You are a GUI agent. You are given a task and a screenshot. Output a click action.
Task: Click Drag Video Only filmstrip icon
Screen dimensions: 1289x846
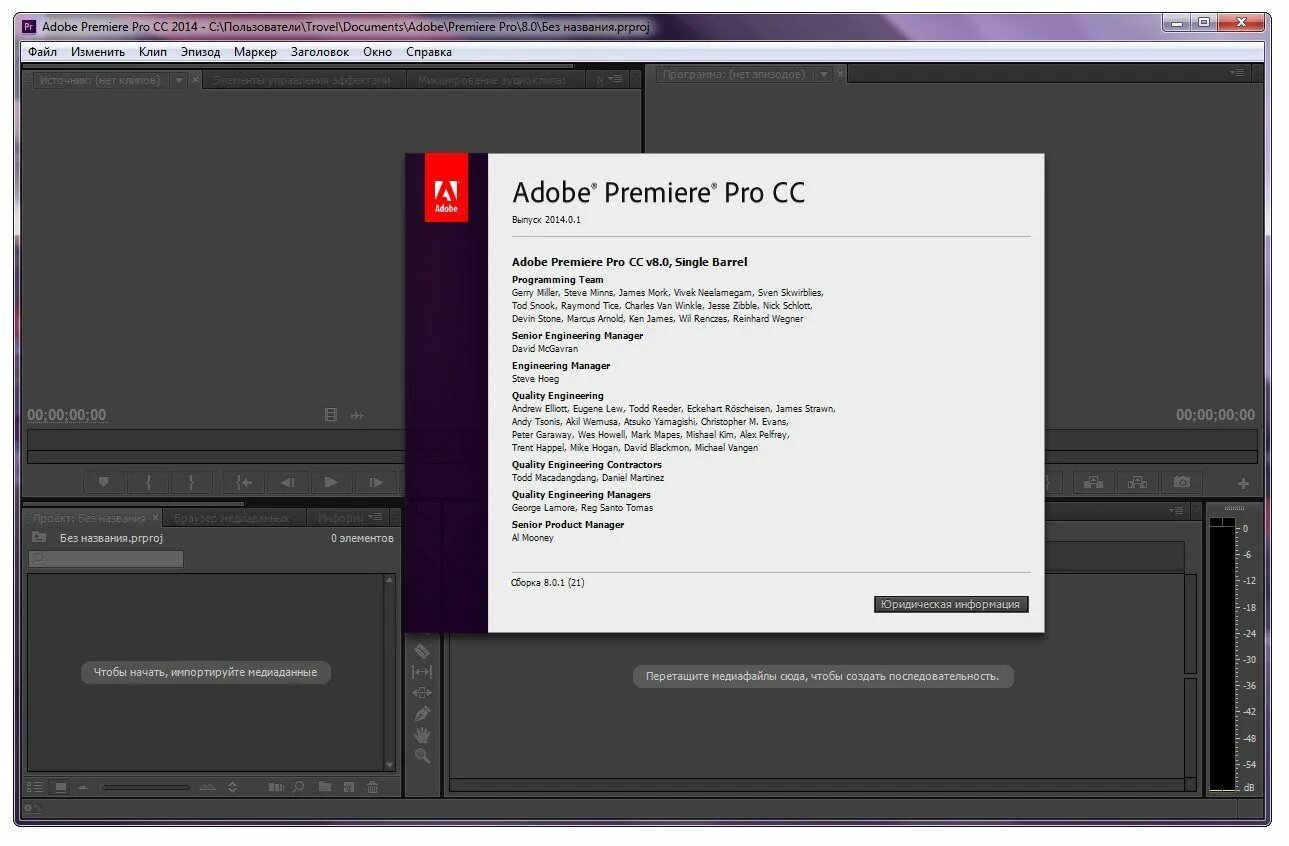pos(331,415)
